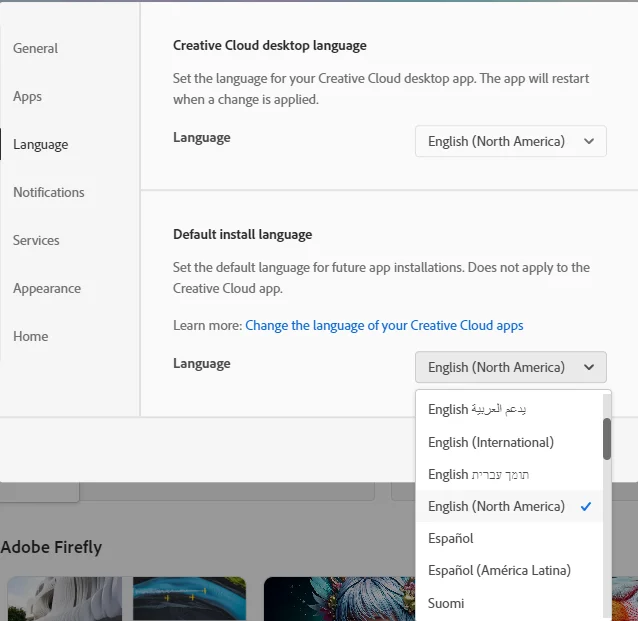Choose Suomi from the language list
The image size is (638, 621).
tap(446, 603)
